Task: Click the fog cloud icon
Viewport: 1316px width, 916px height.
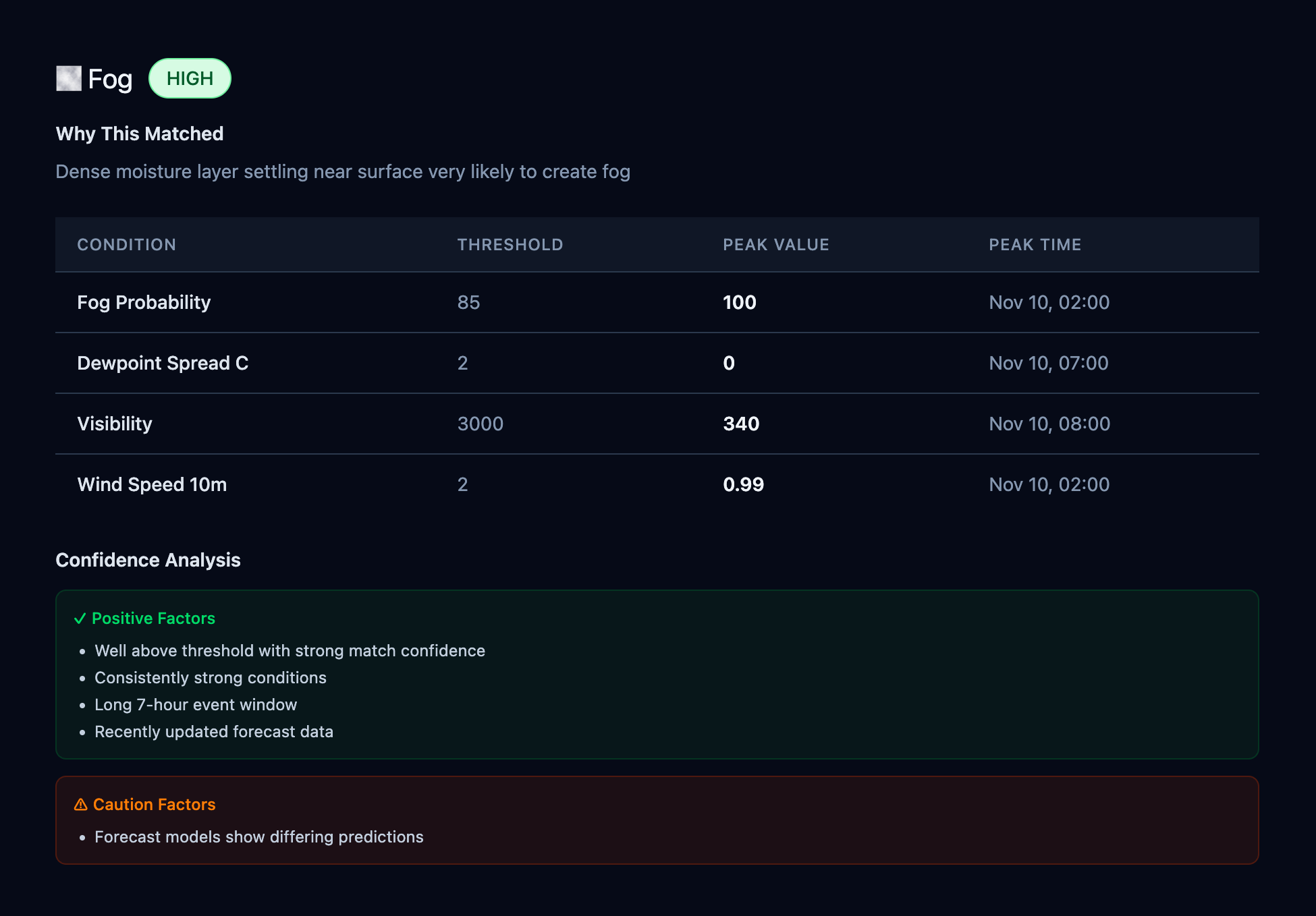Action: [x=67, y=78]
